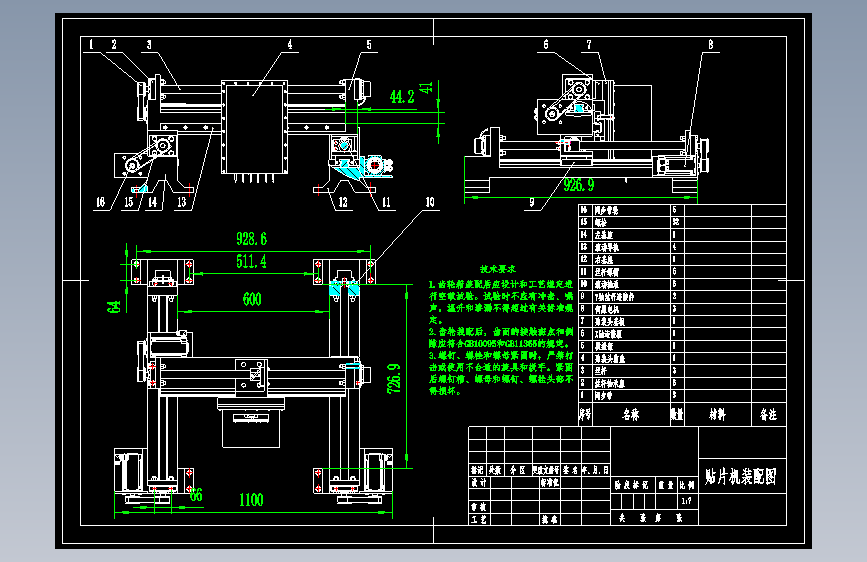Select the vertical 41 dimension value
The image size is (867, 562).
pos(426,88)
